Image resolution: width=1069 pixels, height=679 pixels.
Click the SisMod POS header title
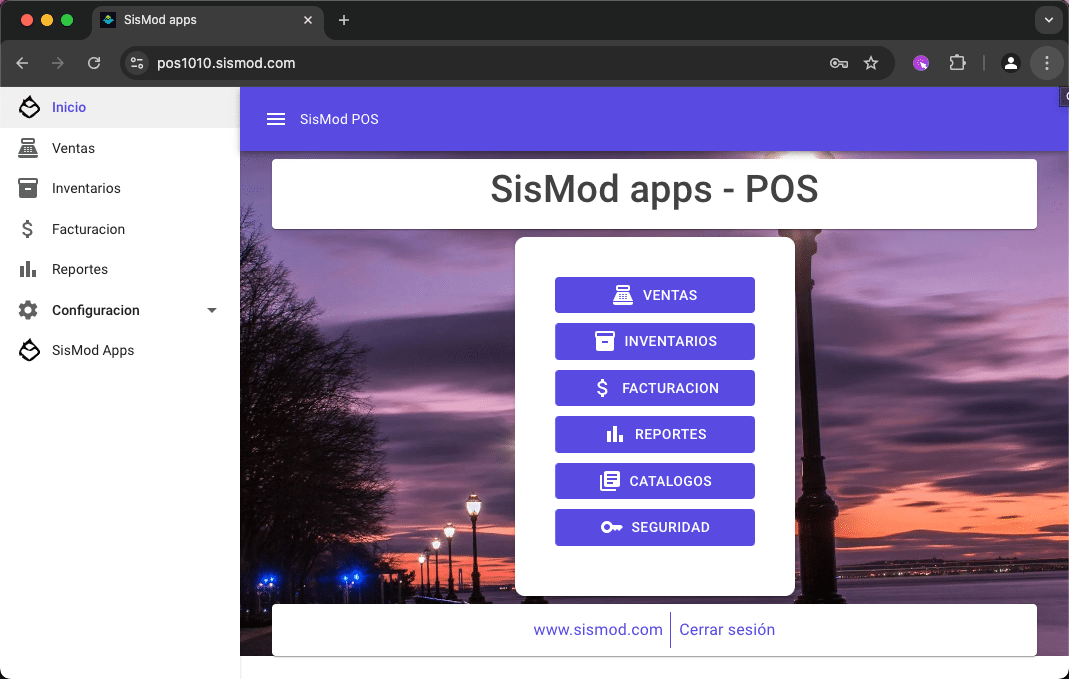[339, 119]
